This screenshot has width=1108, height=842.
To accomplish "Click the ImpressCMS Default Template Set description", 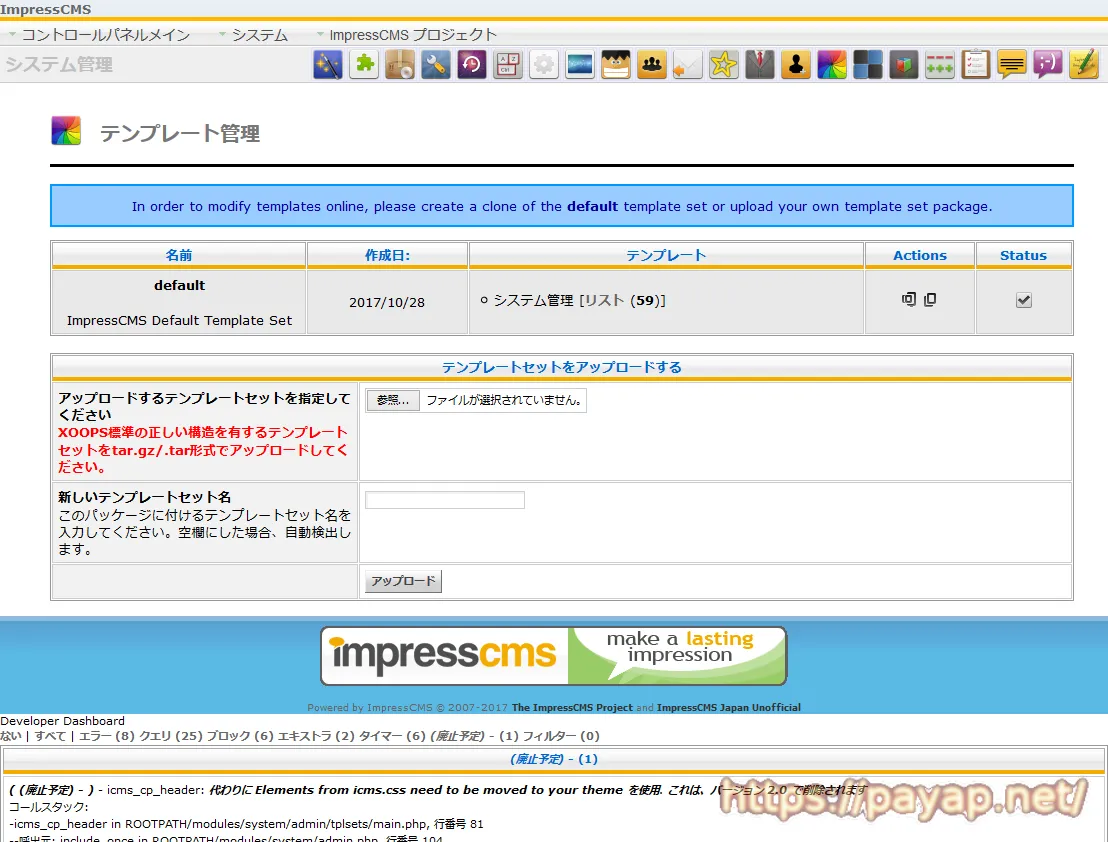I will click(179, 321).
